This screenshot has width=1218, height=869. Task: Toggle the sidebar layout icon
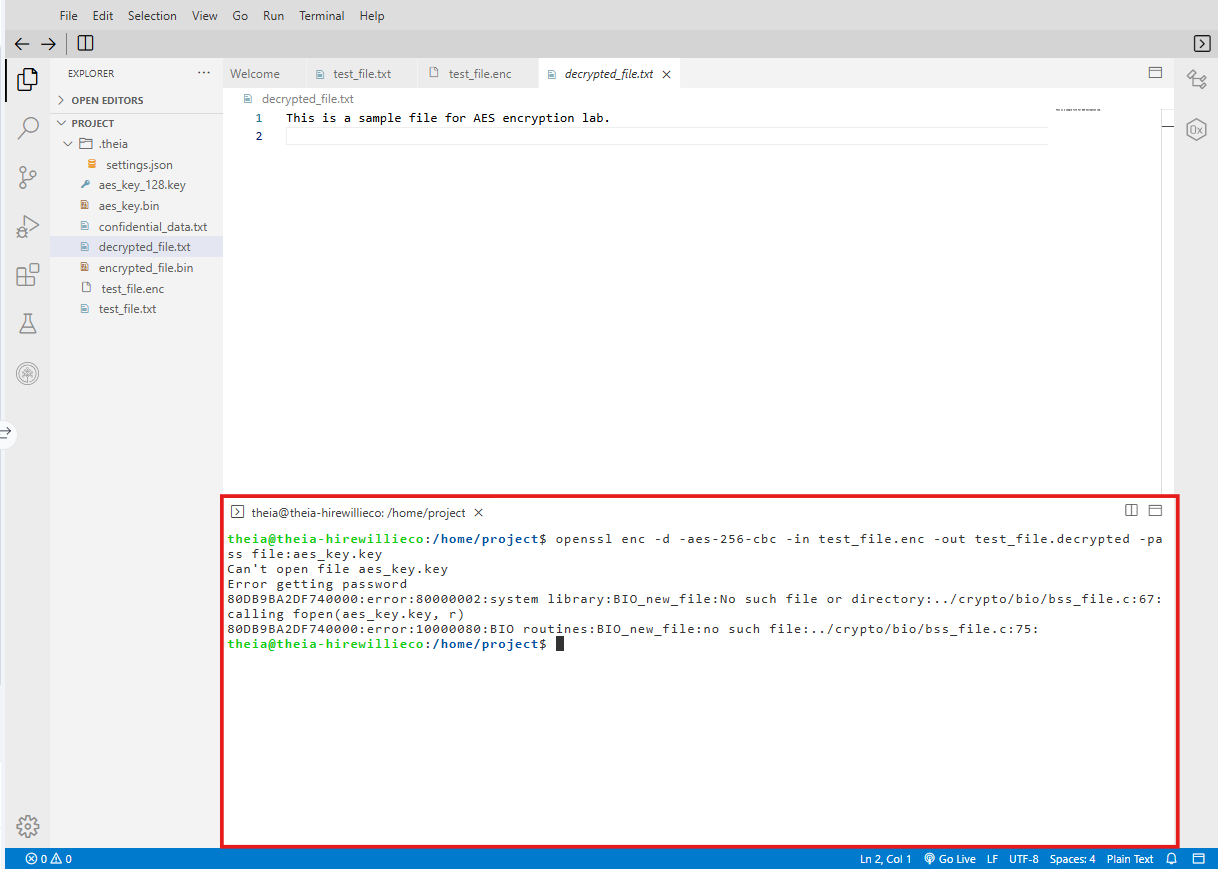point(85,43)
